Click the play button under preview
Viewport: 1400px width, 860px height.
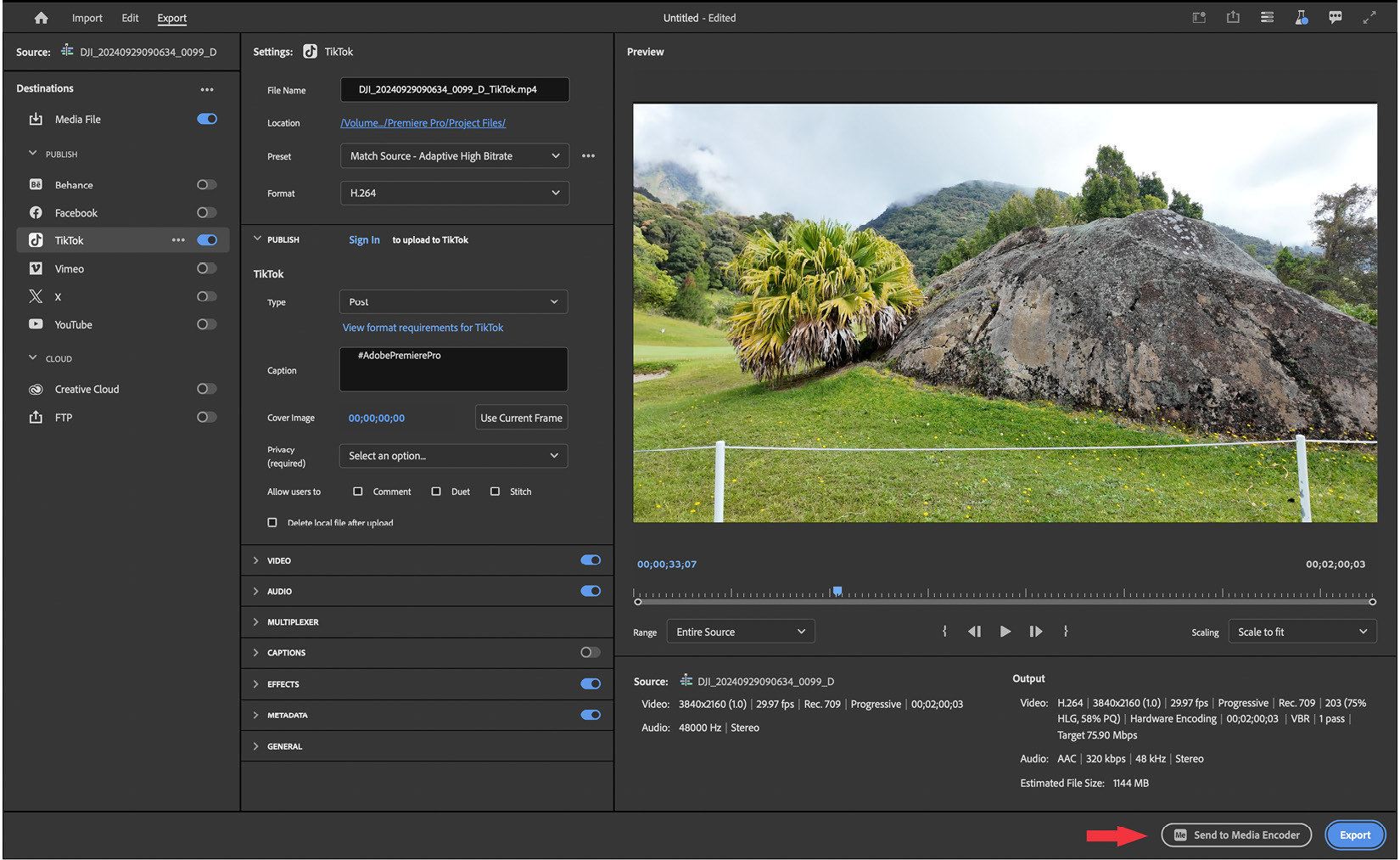[x=1005, y=632]
